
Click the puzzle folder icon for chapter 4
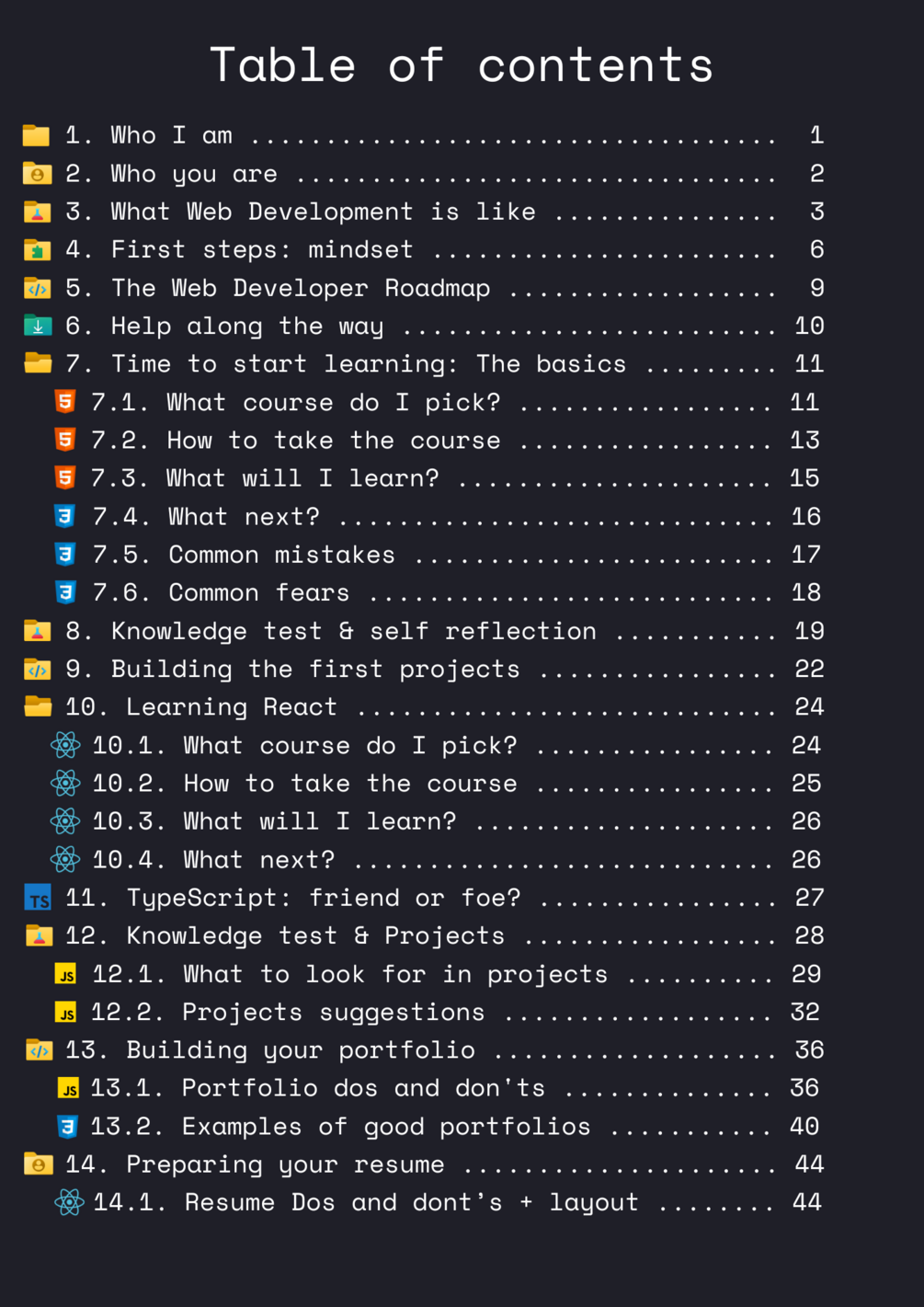coord(38,249)
